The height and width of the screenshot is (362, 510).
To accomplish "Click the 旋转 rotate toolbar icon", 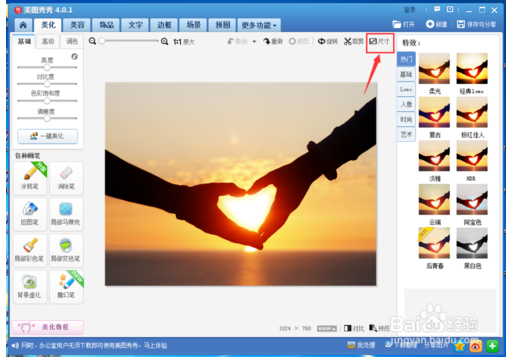I will (321, 41).
